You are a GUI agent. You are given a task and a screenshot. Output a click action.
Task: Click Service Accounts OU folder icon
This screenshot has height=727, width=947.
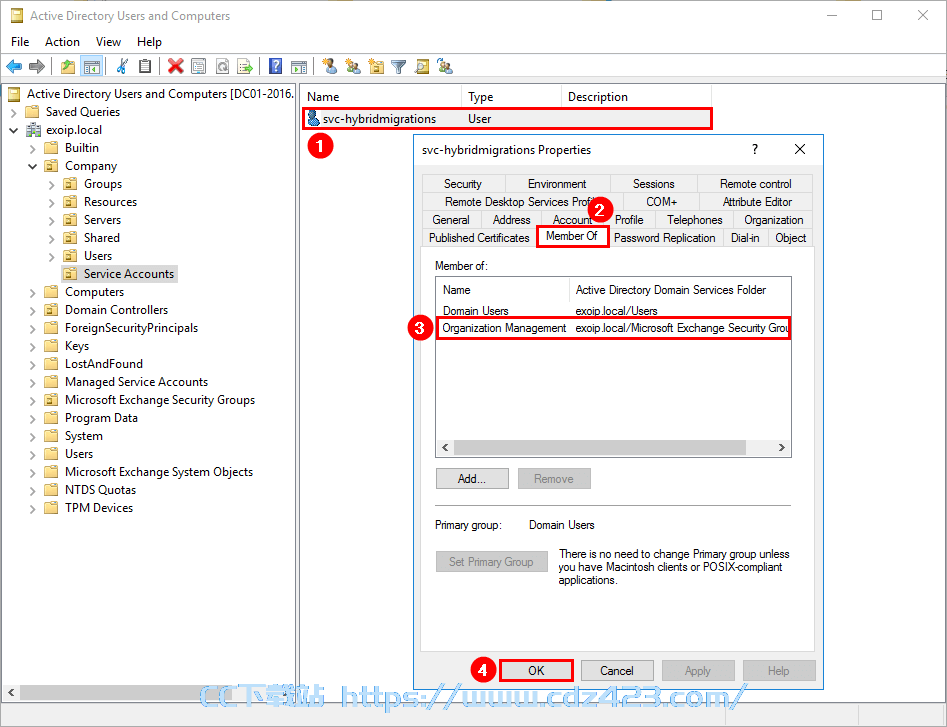(x=70, y=274)
